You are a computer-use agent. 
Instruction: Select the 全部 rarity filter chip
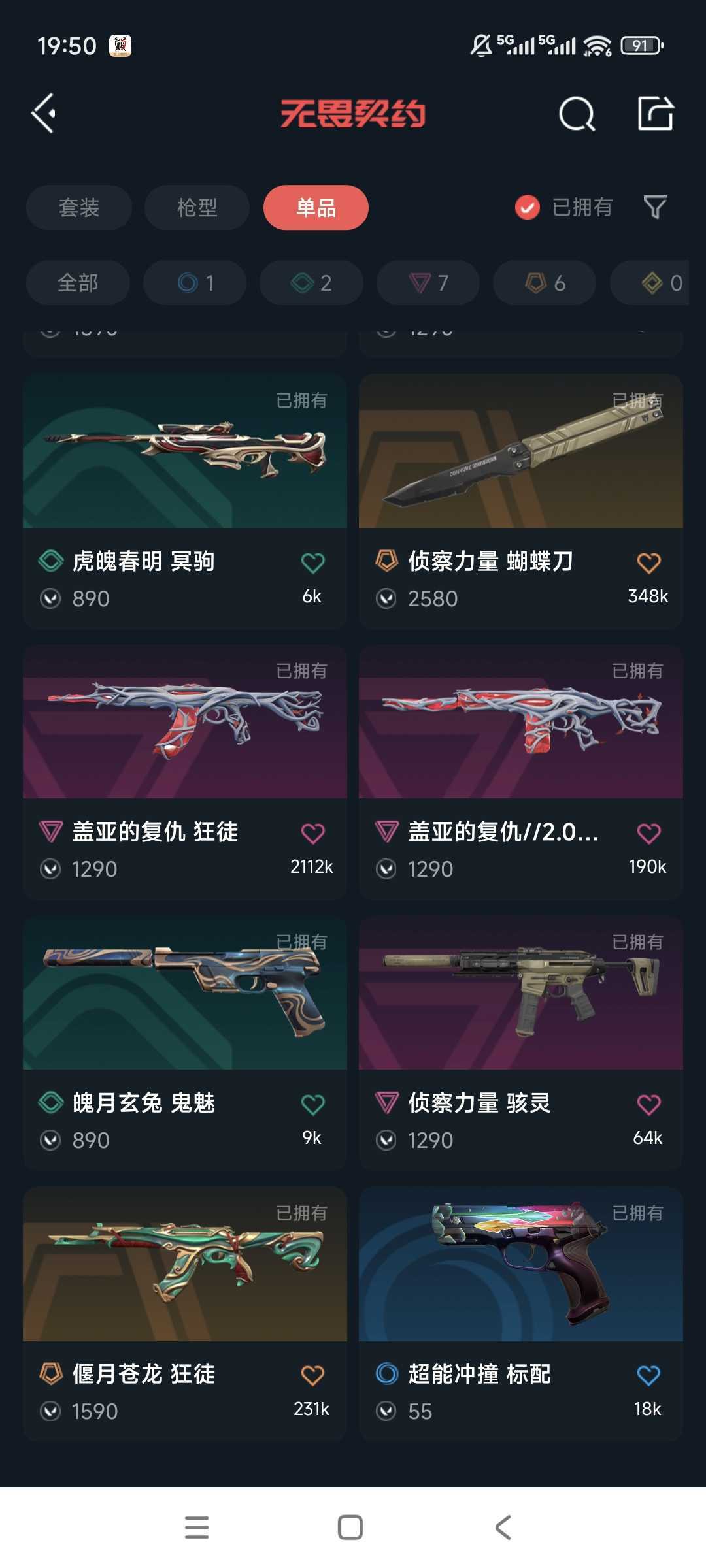point(78,283)
